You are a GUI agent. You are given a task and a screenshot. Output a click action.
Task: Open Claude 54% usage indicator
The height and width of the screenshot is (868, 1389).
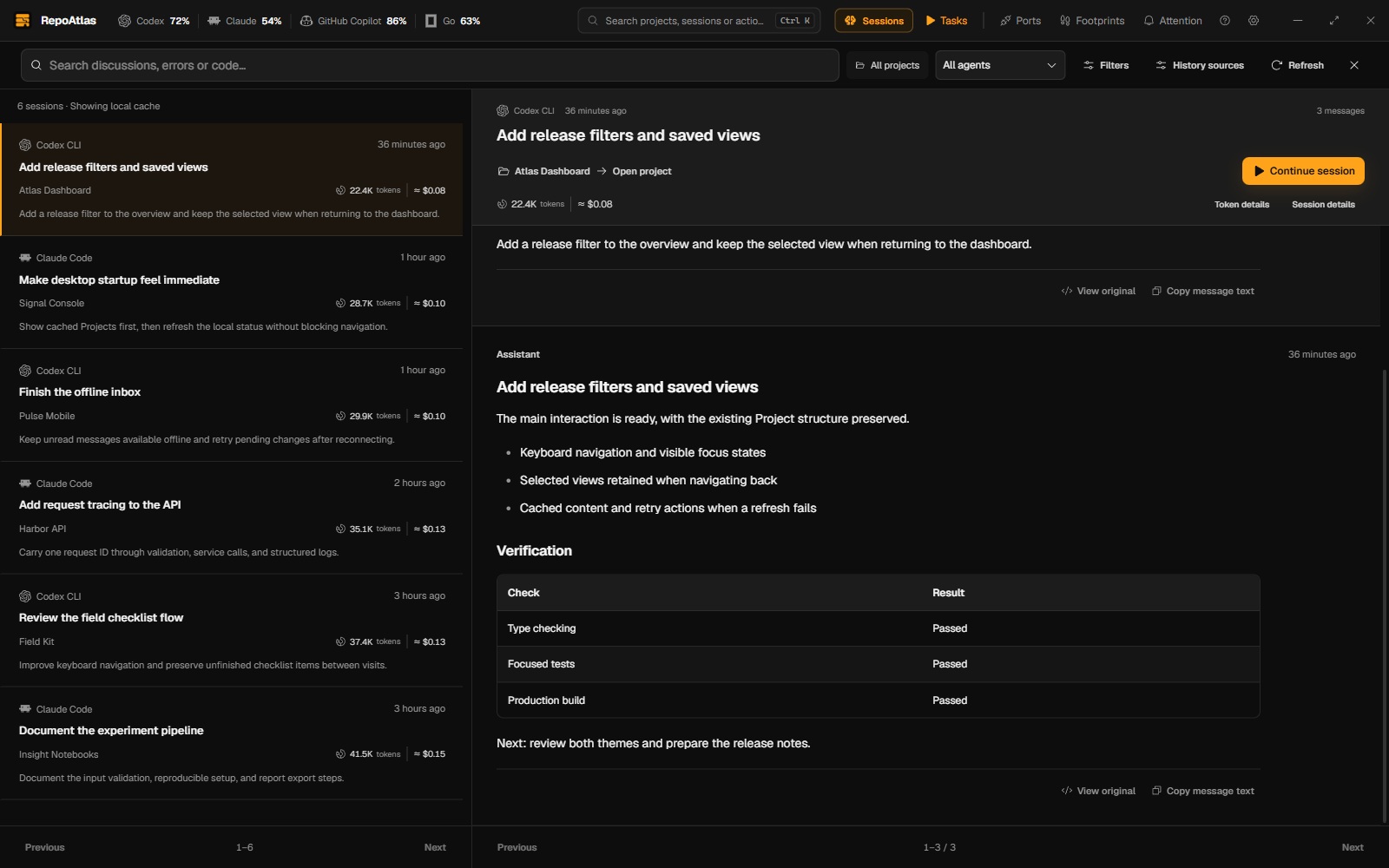pos(244,21)
